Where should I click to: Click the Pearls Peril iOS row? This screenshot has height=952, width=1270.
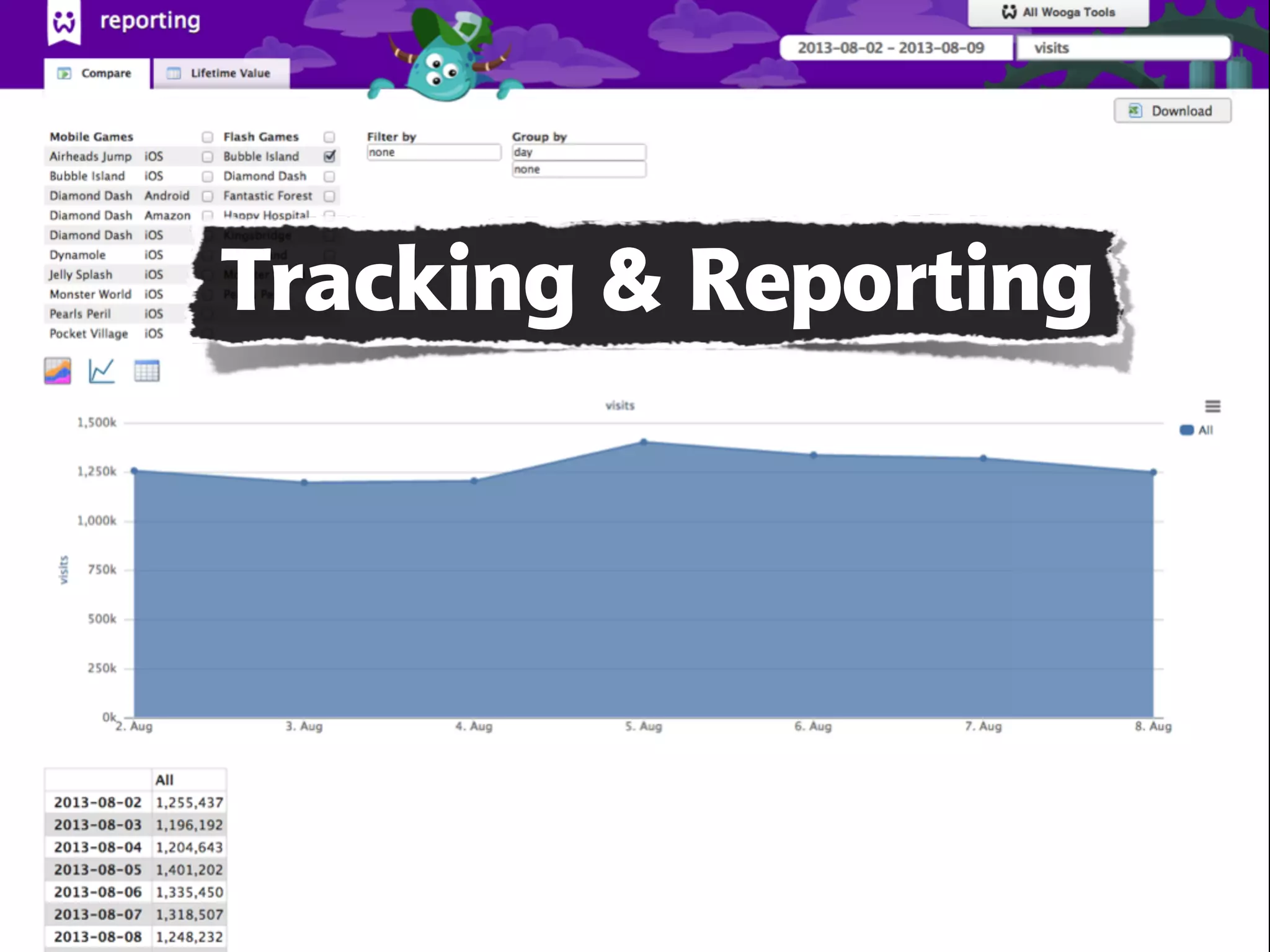[118, 314]
